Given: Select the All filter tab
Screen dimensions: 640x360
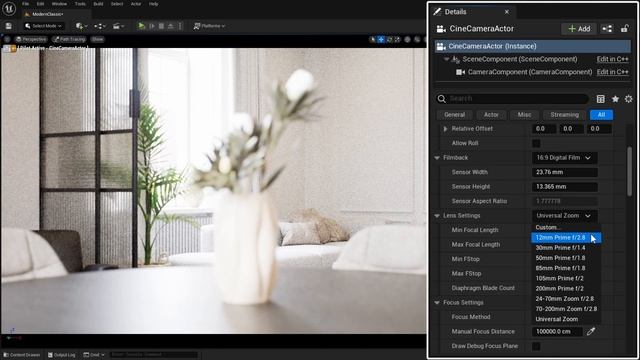Looking at the screenshot, I should 601,115.
